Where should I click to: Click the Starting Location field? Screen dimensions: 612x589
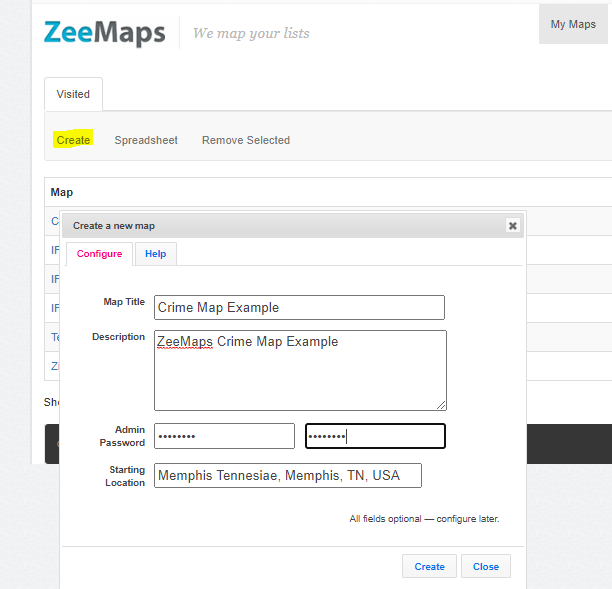coord(288,475)
